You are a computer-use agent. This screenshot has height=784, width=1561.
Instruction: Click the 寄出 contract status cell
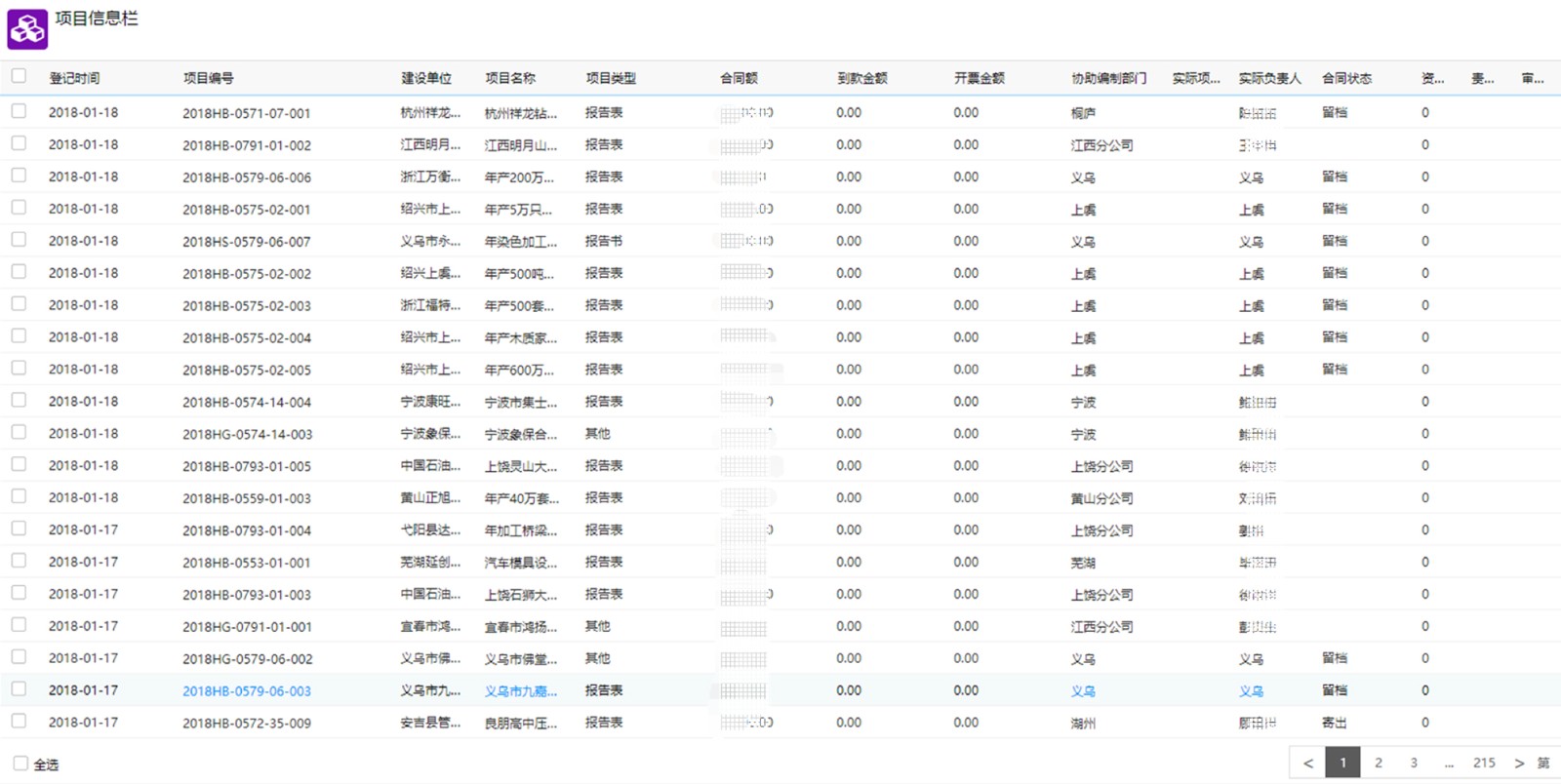[1335, 723]
